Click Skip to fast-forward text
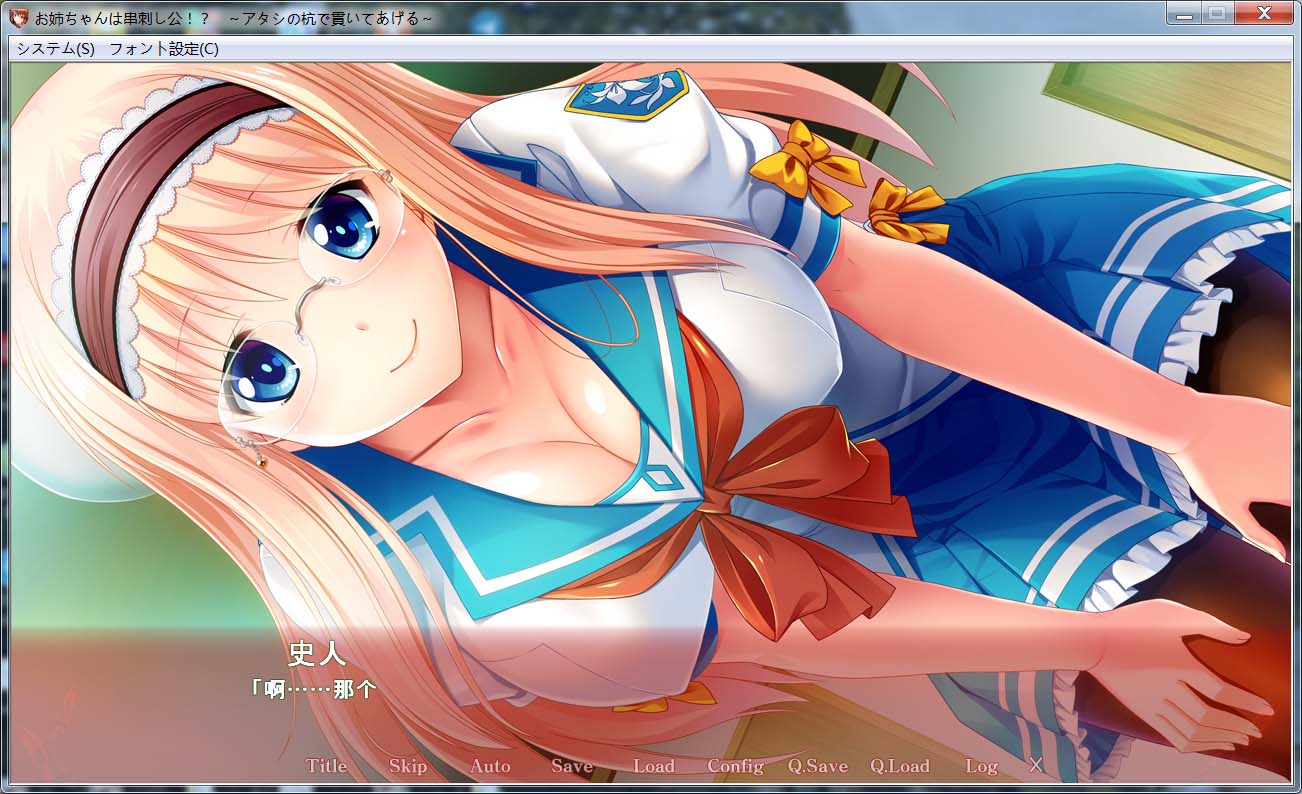This screenshot has height=794, width=1302. click(x=408, y=766)
